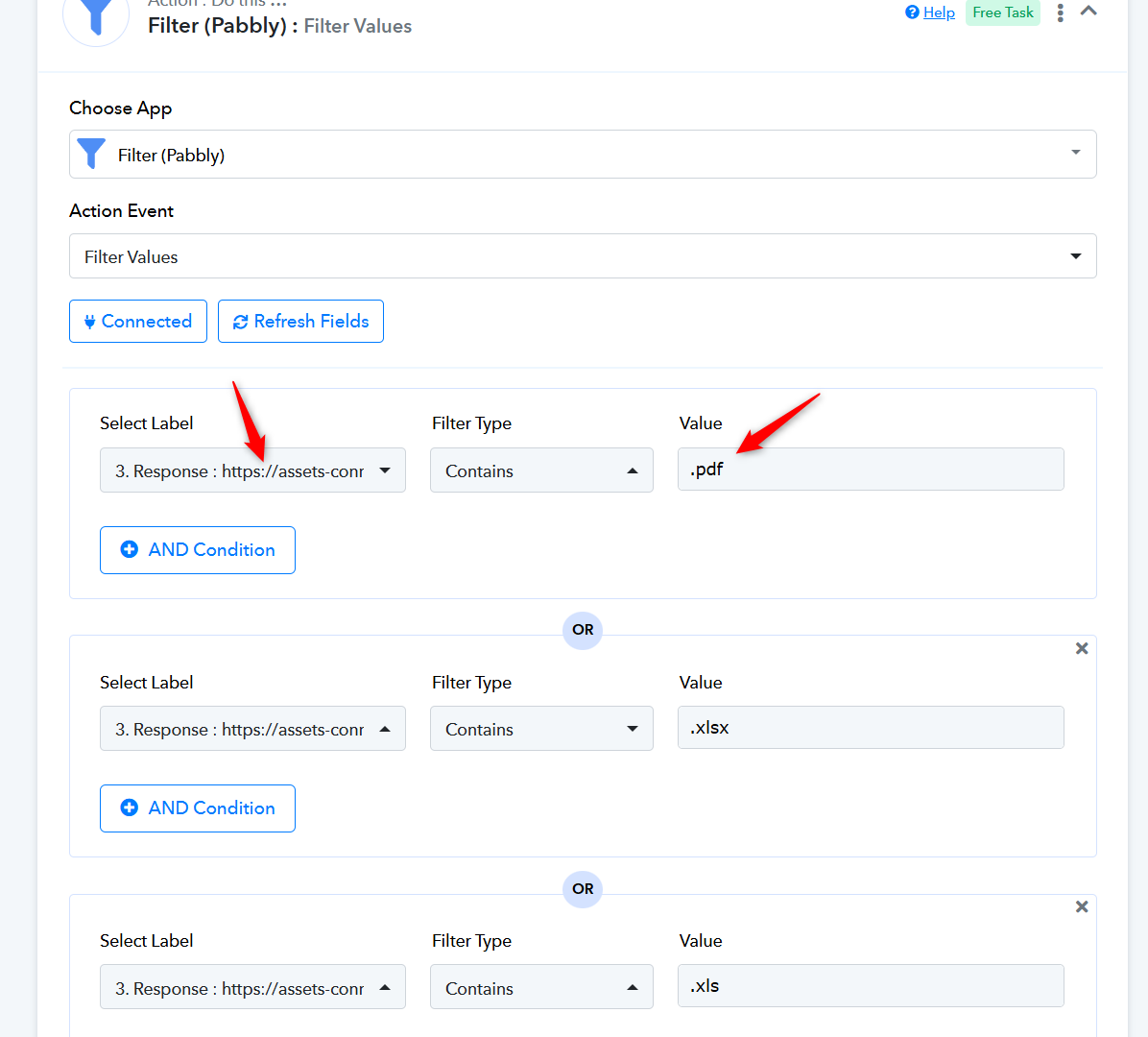Click the Connected button
This screenshot has height=1037, width=1148.
pyautogui.click(x=138, y=321)
